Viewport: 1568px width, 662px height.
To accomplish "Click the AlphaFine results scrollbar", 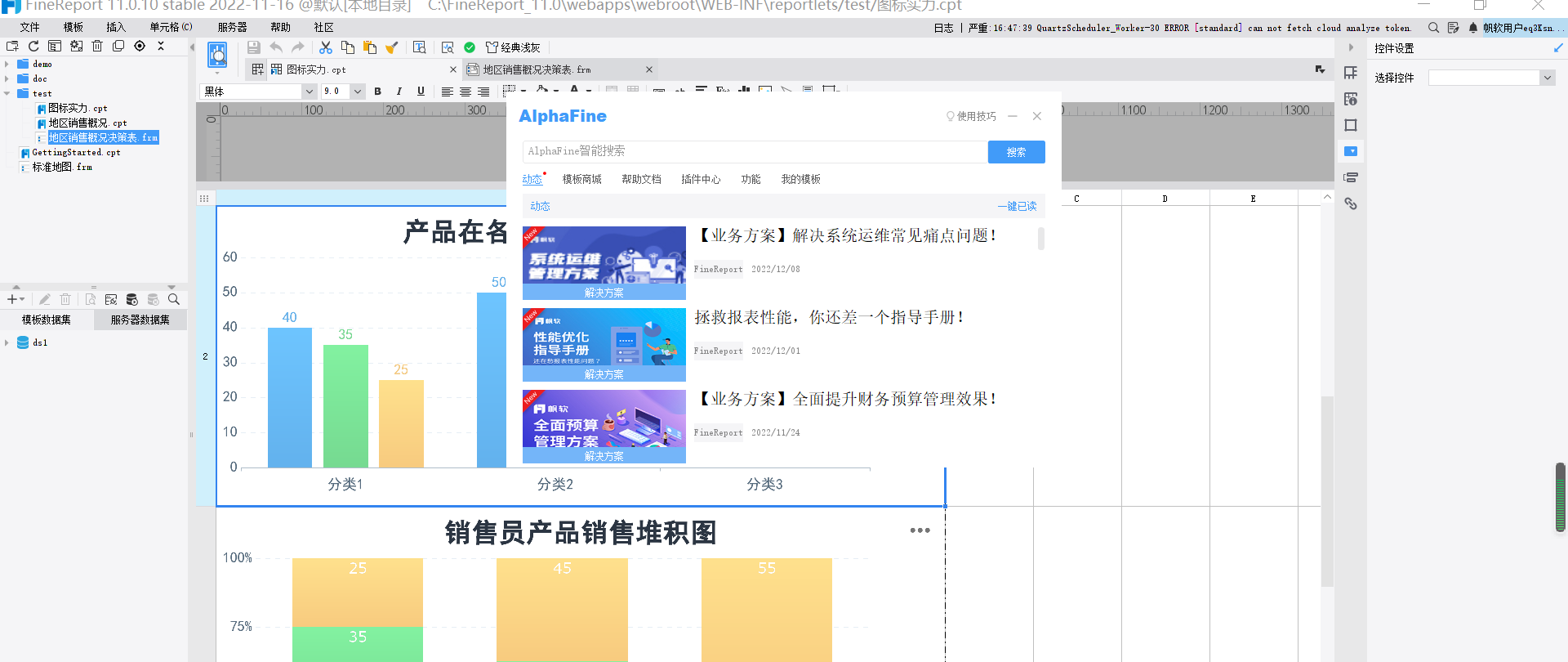I will coord(1040,239).
